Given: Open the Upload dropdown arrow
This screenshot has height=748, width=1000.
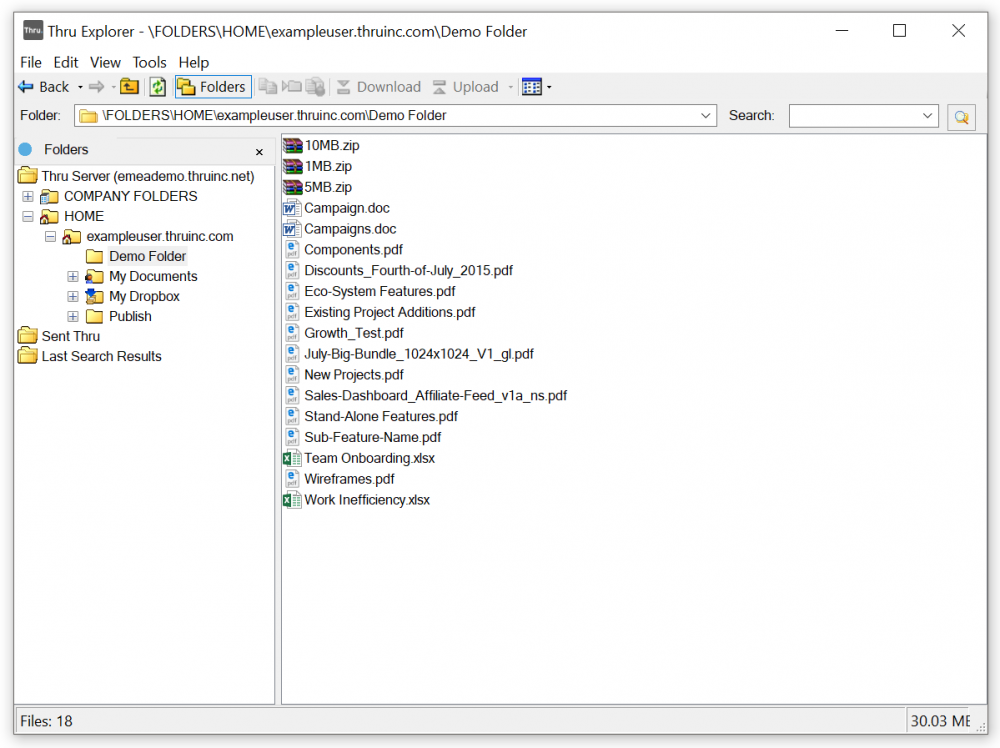Looking at the screenshot, I should click(510, 87).
